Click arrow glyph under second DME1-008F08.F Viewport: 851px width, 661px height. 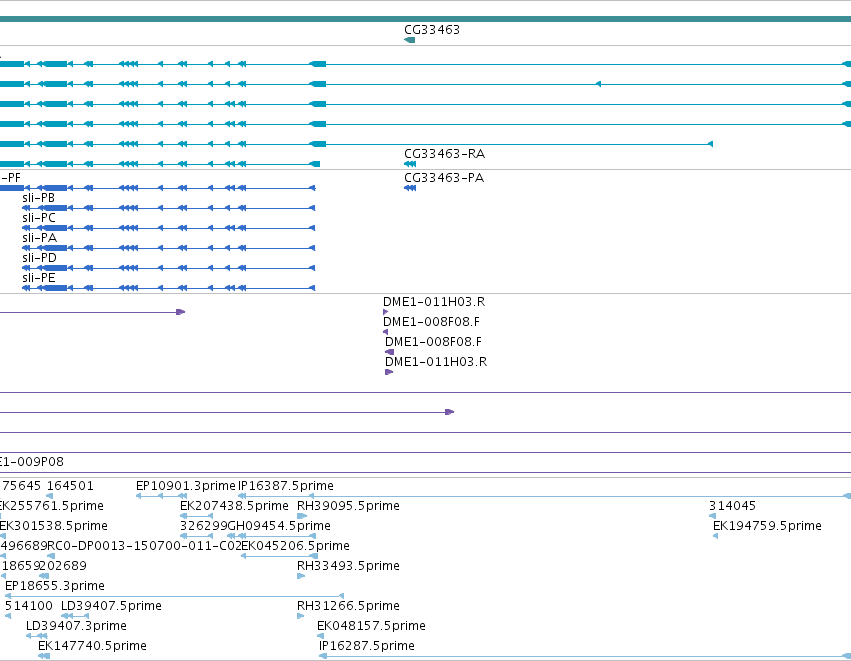[x=389, y=352]
